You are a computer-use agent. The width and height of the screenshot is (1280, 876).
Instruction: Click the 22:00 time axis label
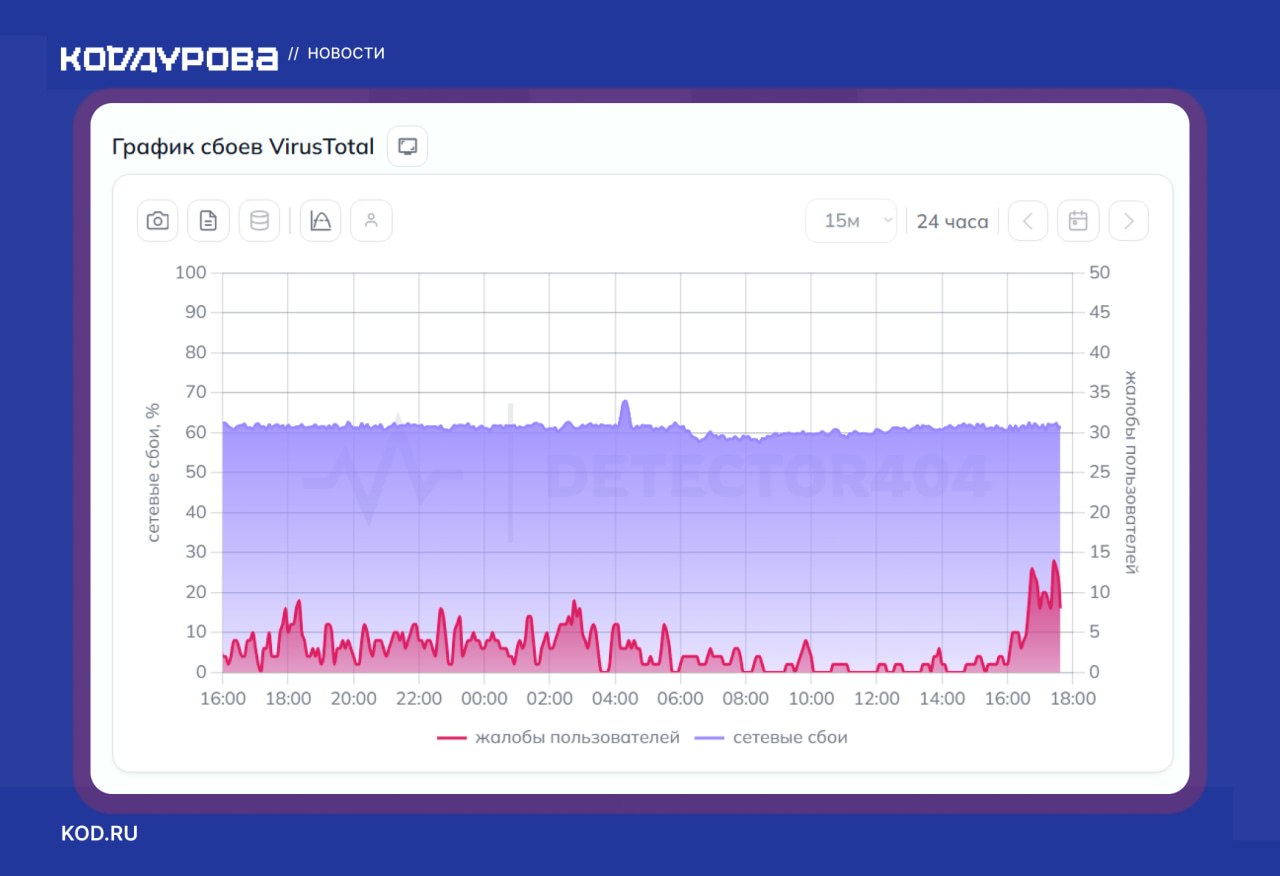tap(419, 699)
